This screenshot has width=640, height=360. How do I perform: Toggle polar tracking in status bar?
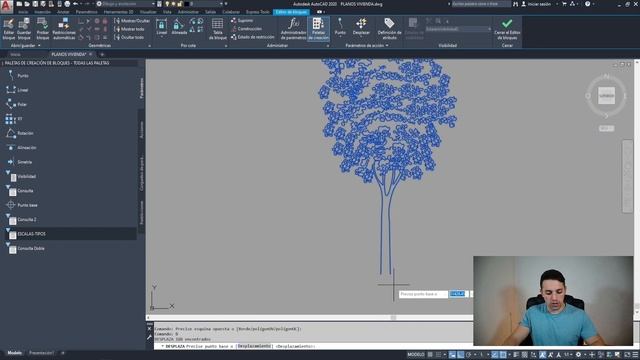pos(469,355)
